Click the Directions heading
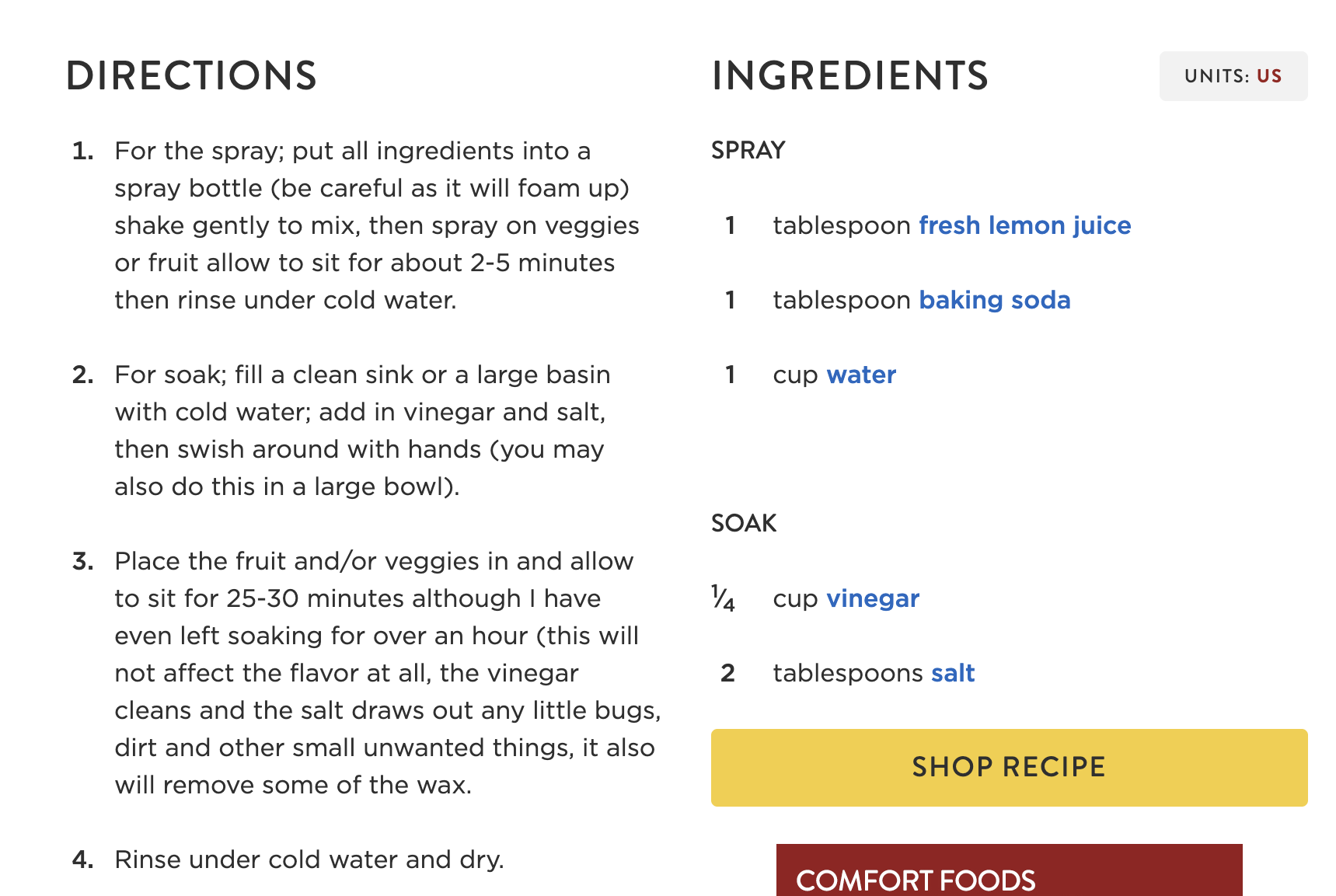 click(191, 76)
